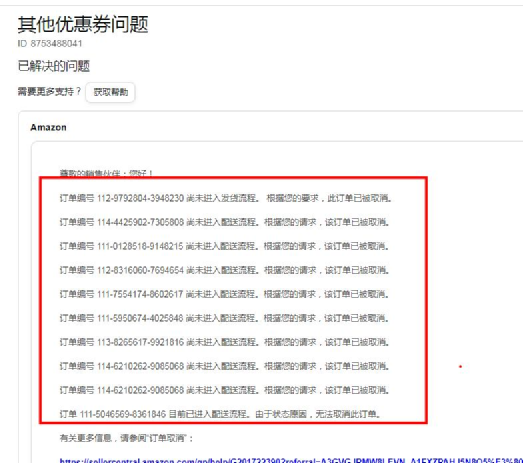Screen dimensions: 523x463
Task: Click the Amazon sender name
Action: click(x=48, y=127)
